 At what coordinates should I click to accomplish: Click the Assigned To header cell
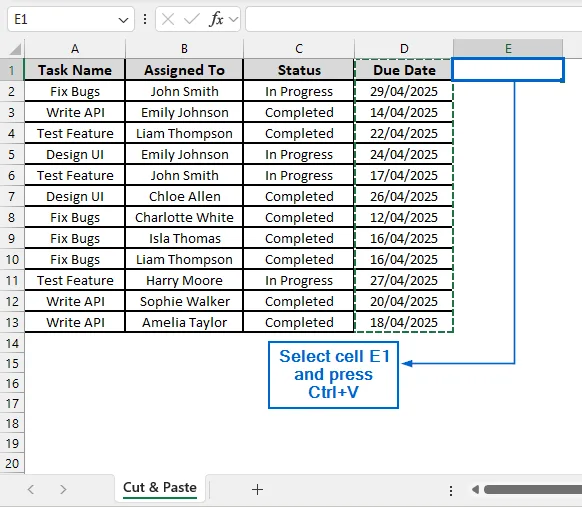(184, 70)
